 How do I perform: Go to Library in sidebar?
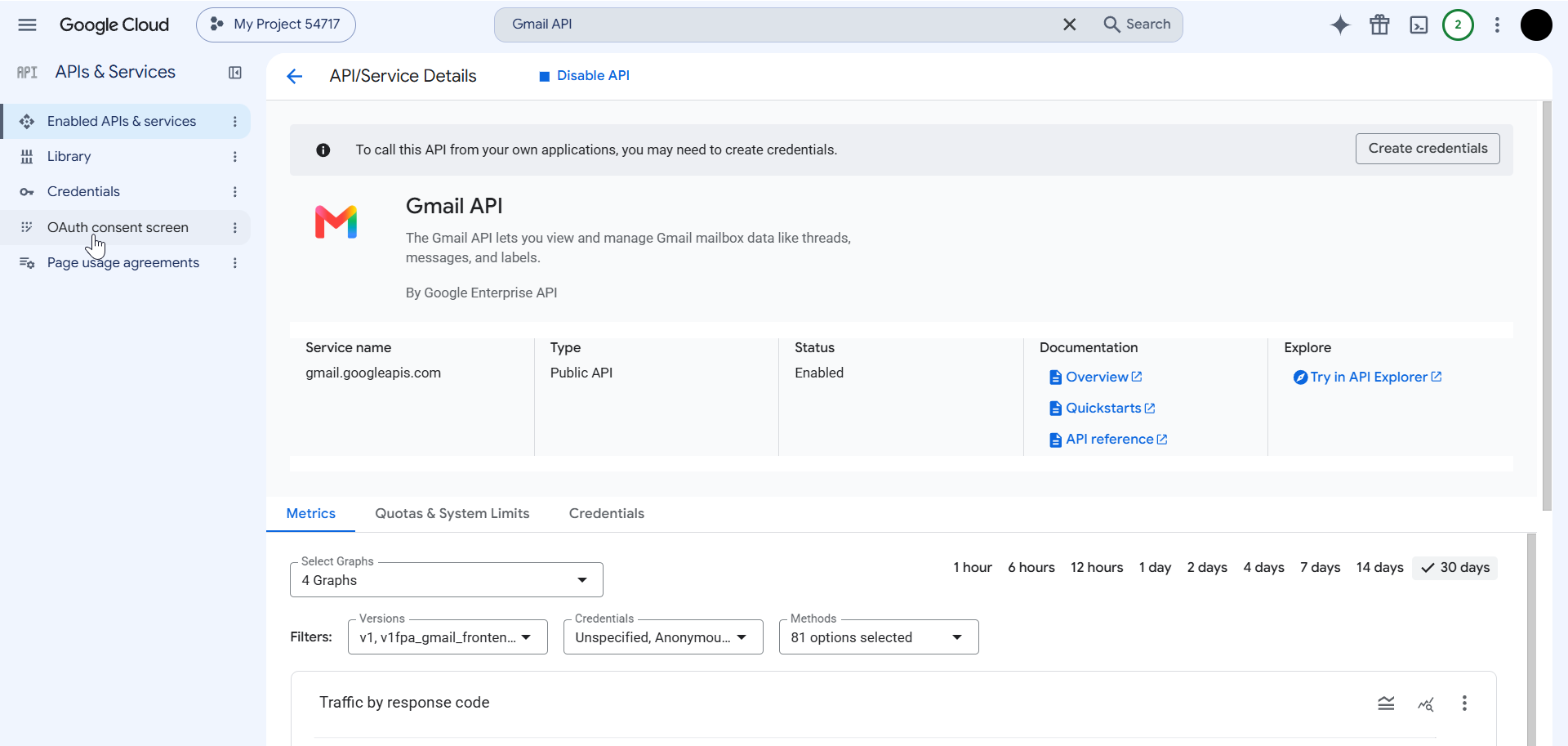[69, 156]
